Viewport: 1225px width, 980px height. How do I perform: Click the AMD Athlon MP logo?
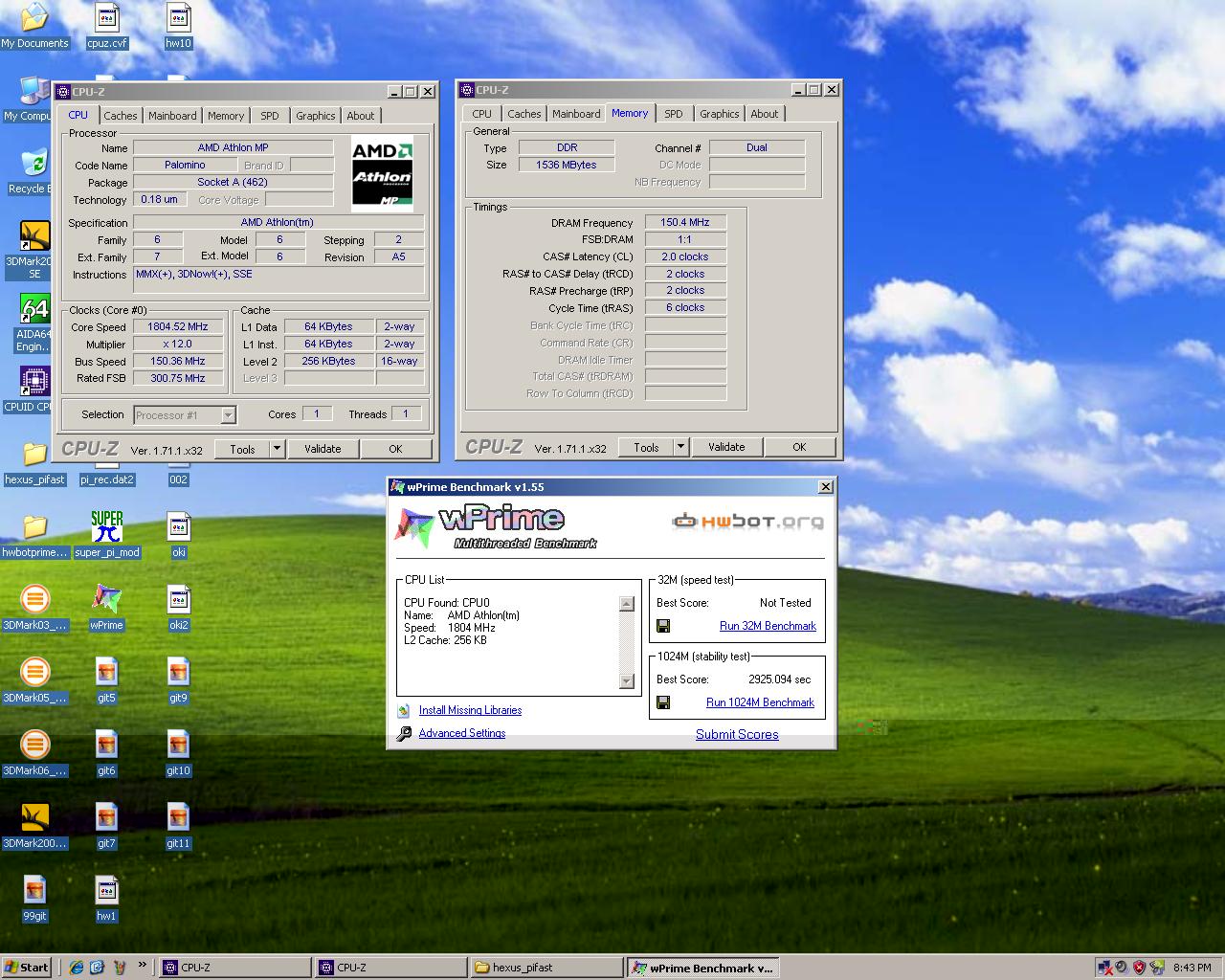click(382, 172)
